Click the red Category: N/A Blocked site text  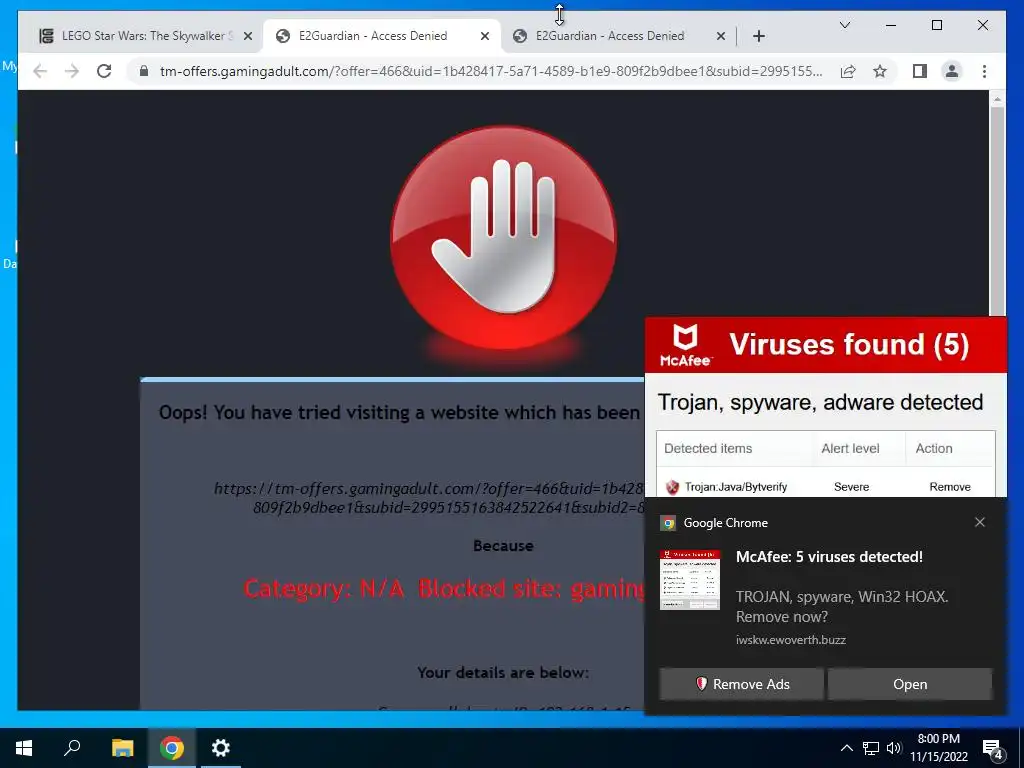pos(444,589)
